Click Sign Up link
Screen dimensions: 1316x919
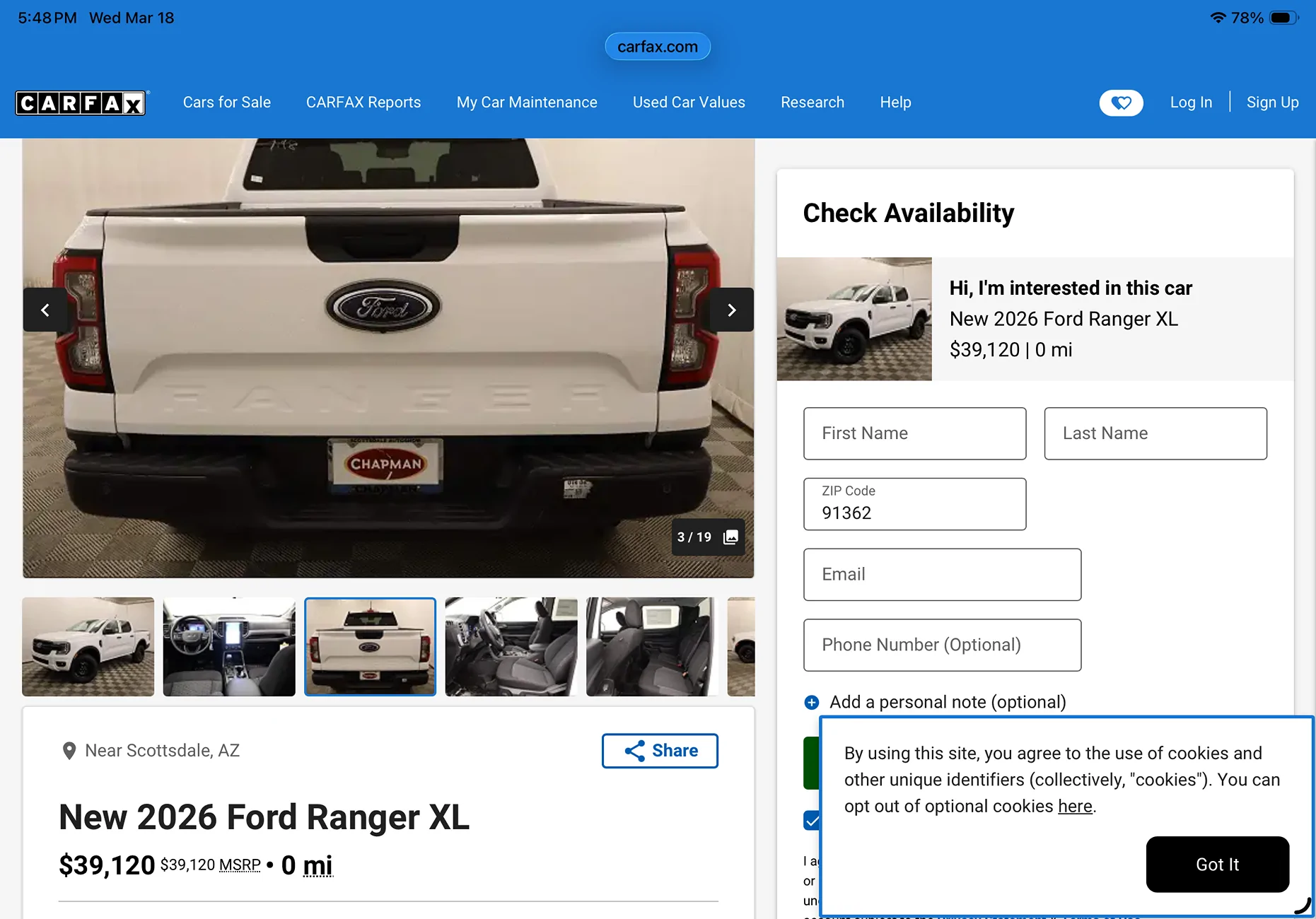point(1273,103)
